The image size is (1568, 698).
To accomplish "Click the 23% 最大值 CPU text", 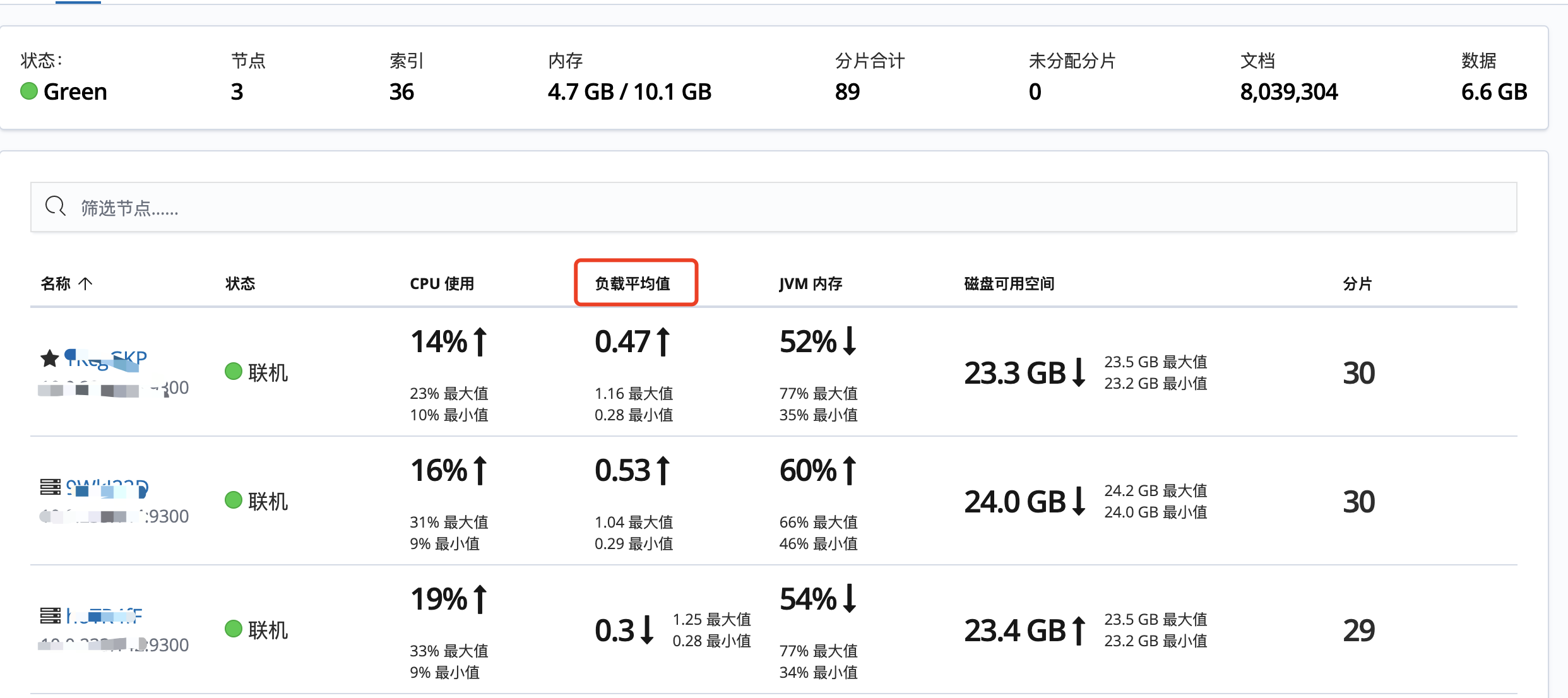I will [449, 394].
